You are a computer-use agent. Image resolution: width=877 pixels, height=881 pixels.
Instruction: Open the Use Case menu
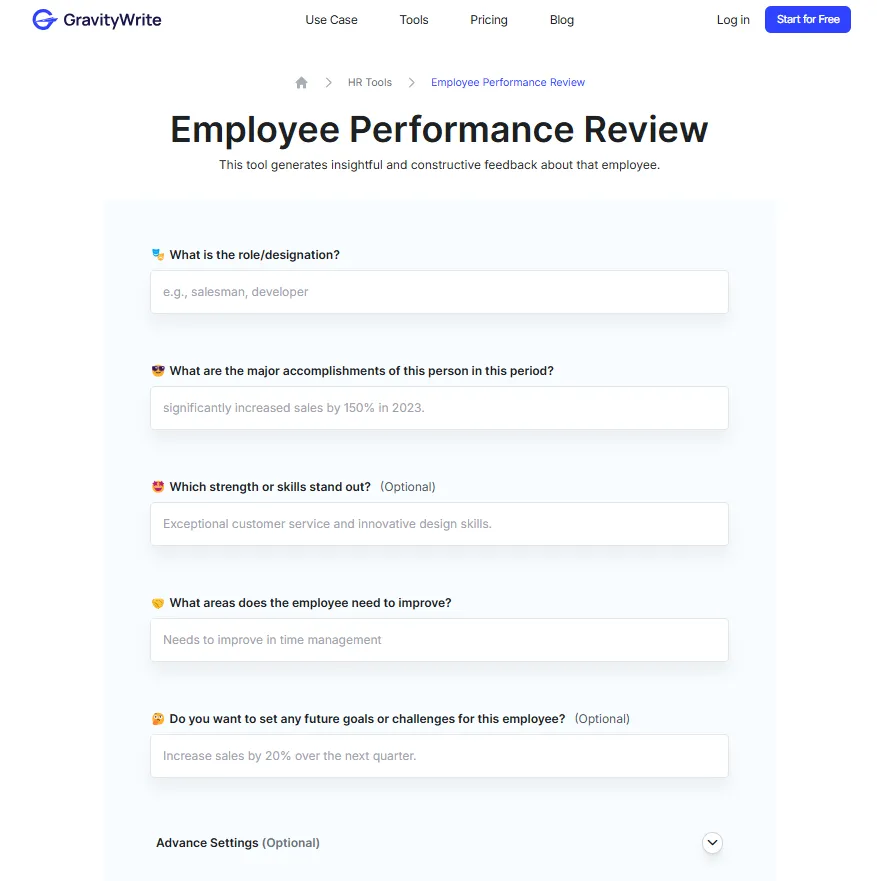pyautogui.click(x=331, y=20)
